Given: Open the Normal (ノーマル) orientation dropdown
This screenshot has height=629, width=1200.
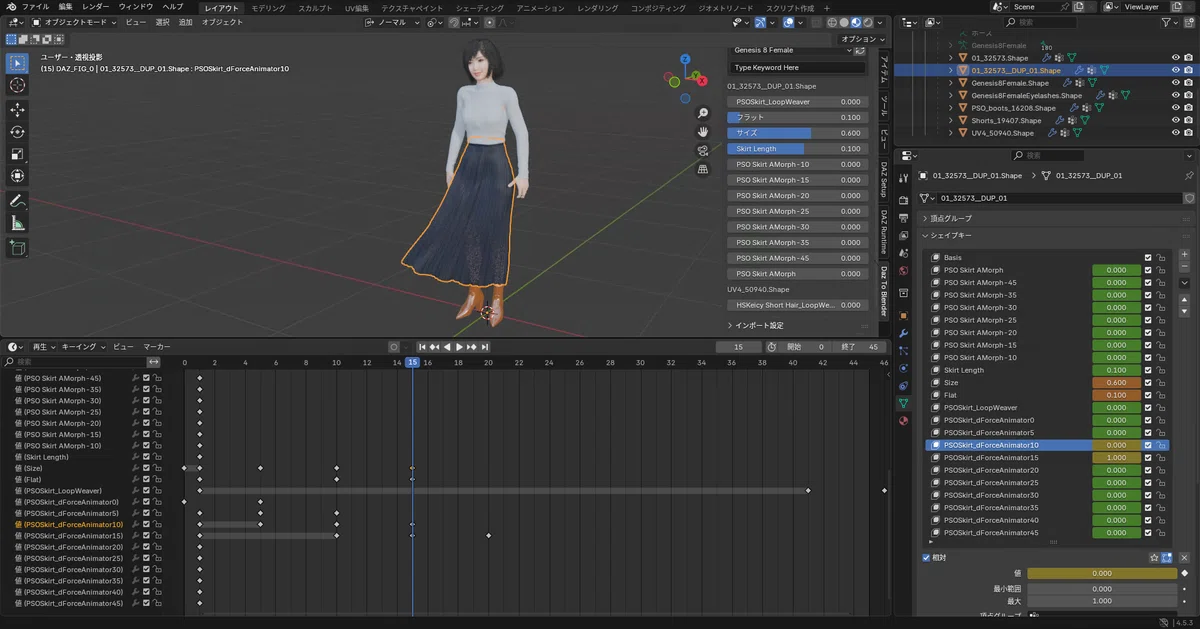Looking at the screenshot, I should [x=392, y=22].
